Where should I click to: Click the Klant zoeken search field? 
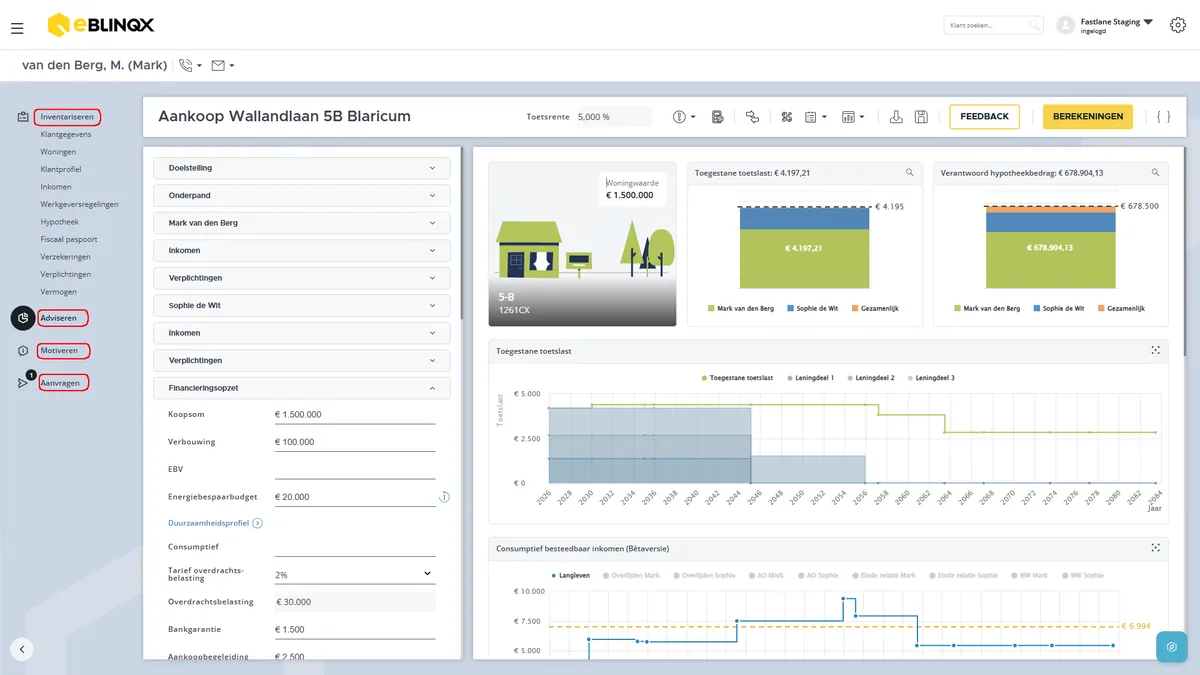coord(993,25)
